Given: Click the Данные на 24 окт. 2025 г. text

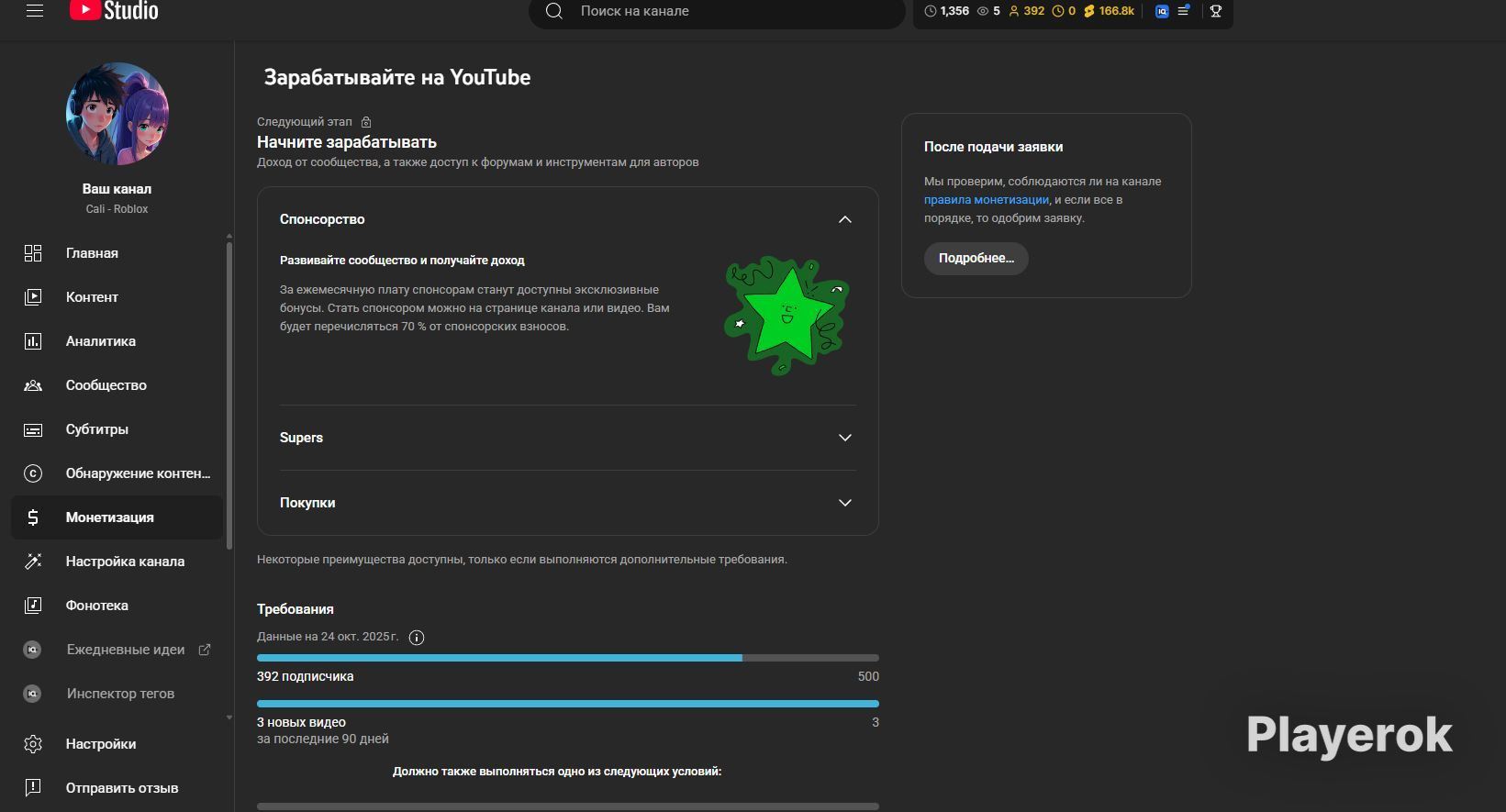Looking at the screenshot, I should [328, 637].
